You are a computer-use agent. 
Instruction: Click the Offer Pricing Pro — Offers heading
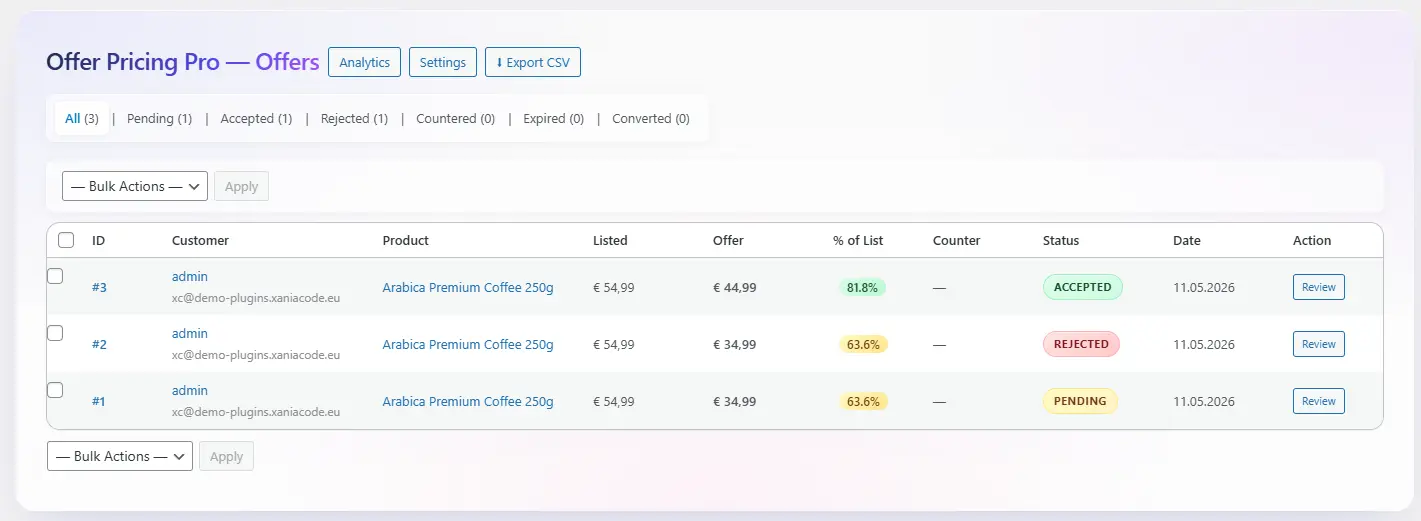(183, 62)
